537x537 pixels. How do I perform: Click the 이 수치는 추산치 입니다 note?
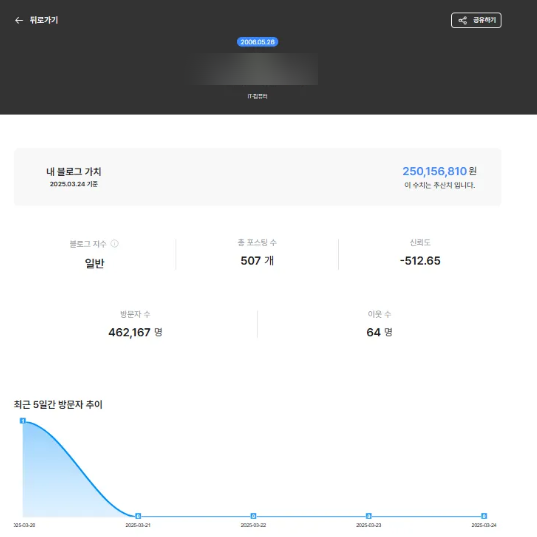coord(439,185)
